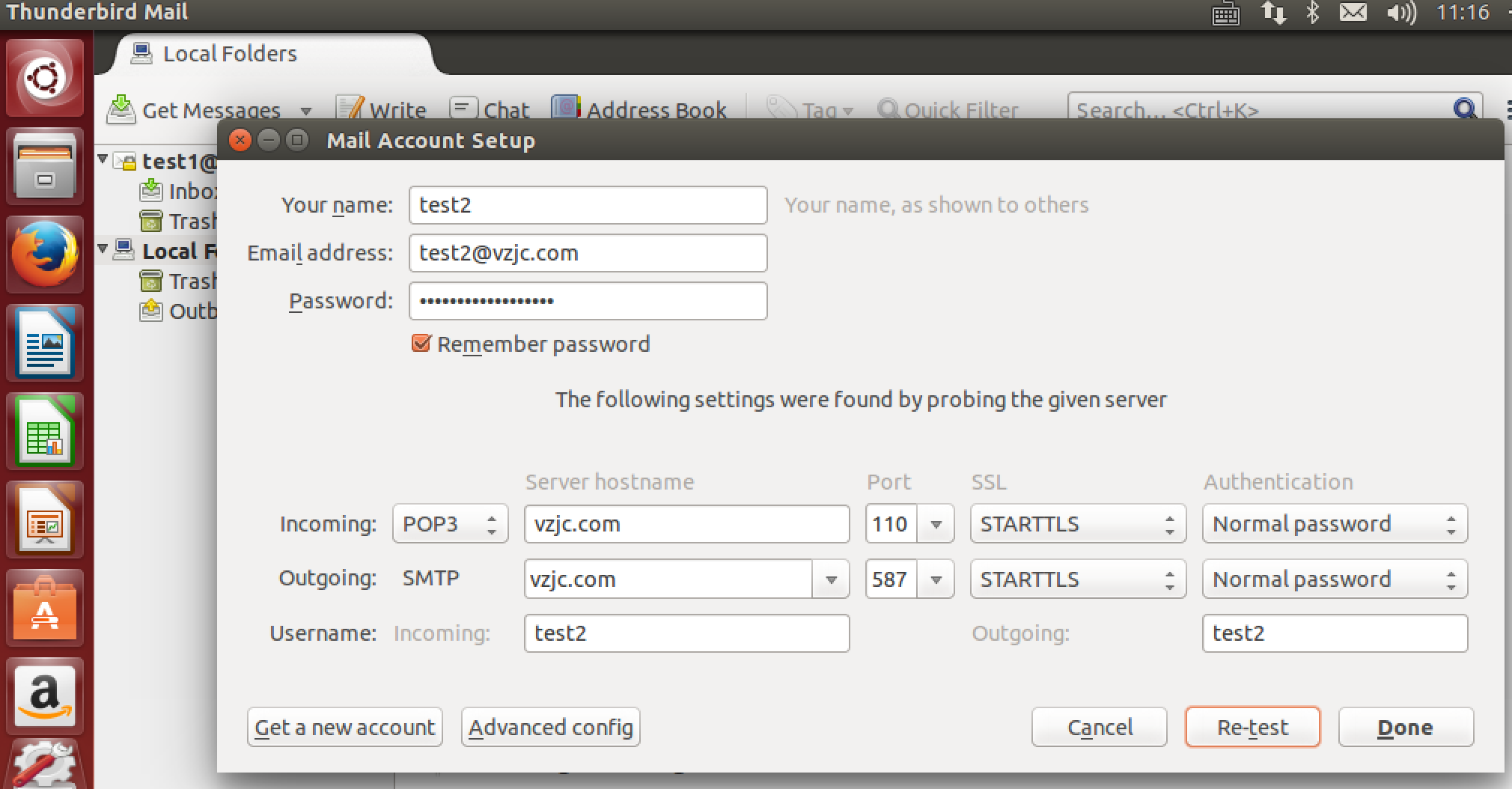Click the Get Messages toolbar icon
1512x789 pixels.
[x=121, y=109]
